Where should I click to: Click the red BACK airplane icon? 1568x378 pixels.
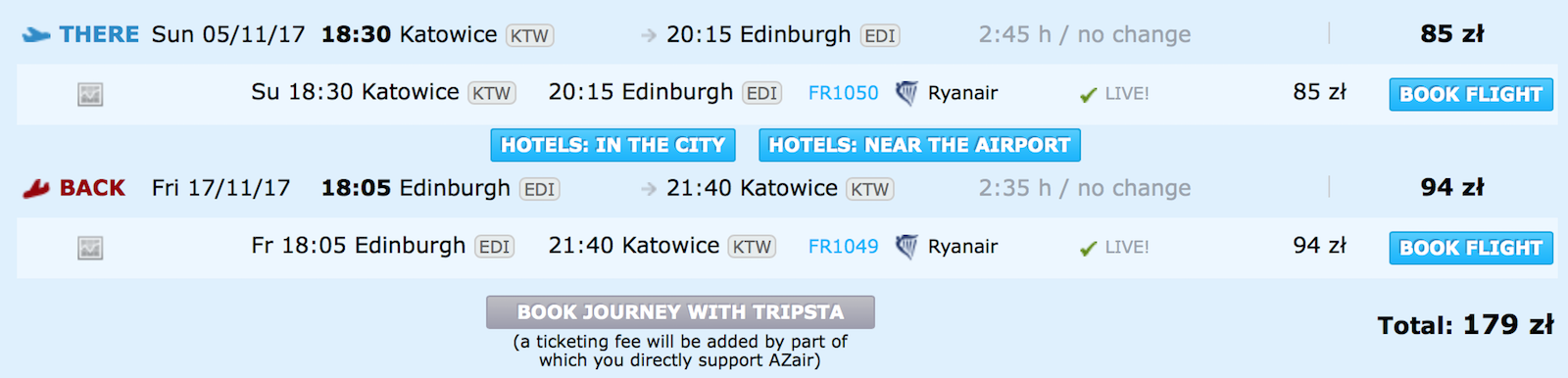(36, 189)
